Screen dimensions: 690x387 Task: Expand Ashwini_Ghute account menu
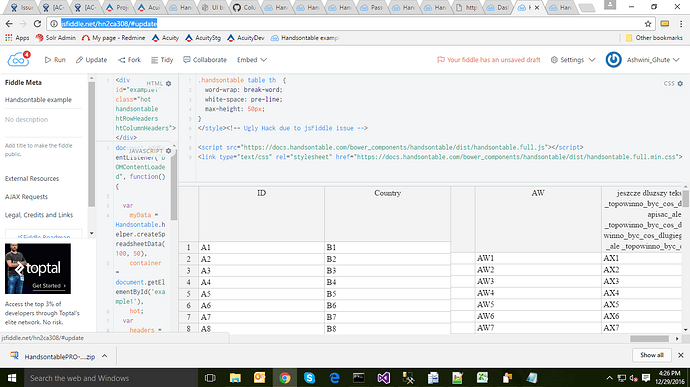point(653,59)
